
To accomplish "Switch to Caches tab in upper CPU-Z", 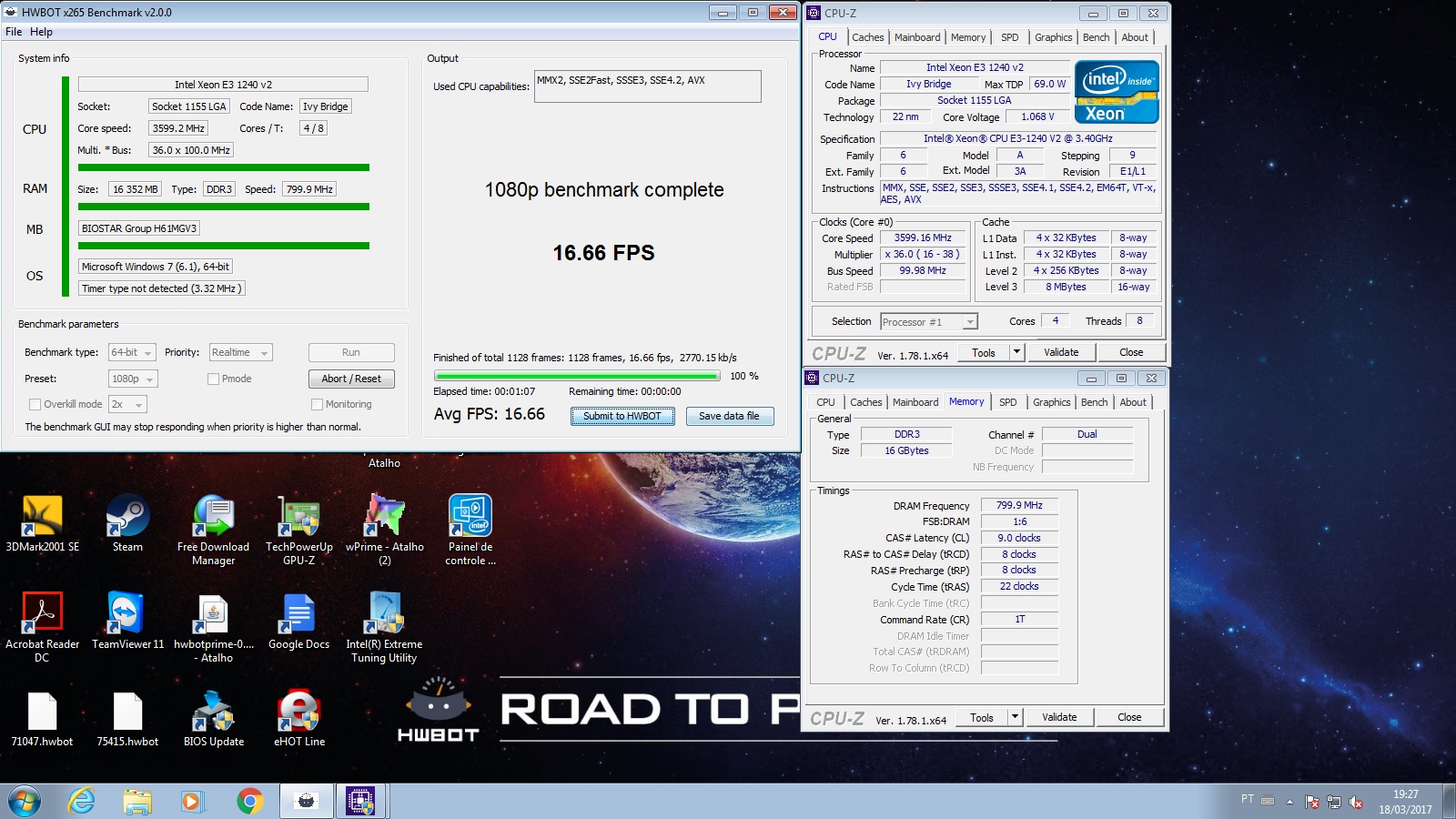I will [x=867, y=37].
